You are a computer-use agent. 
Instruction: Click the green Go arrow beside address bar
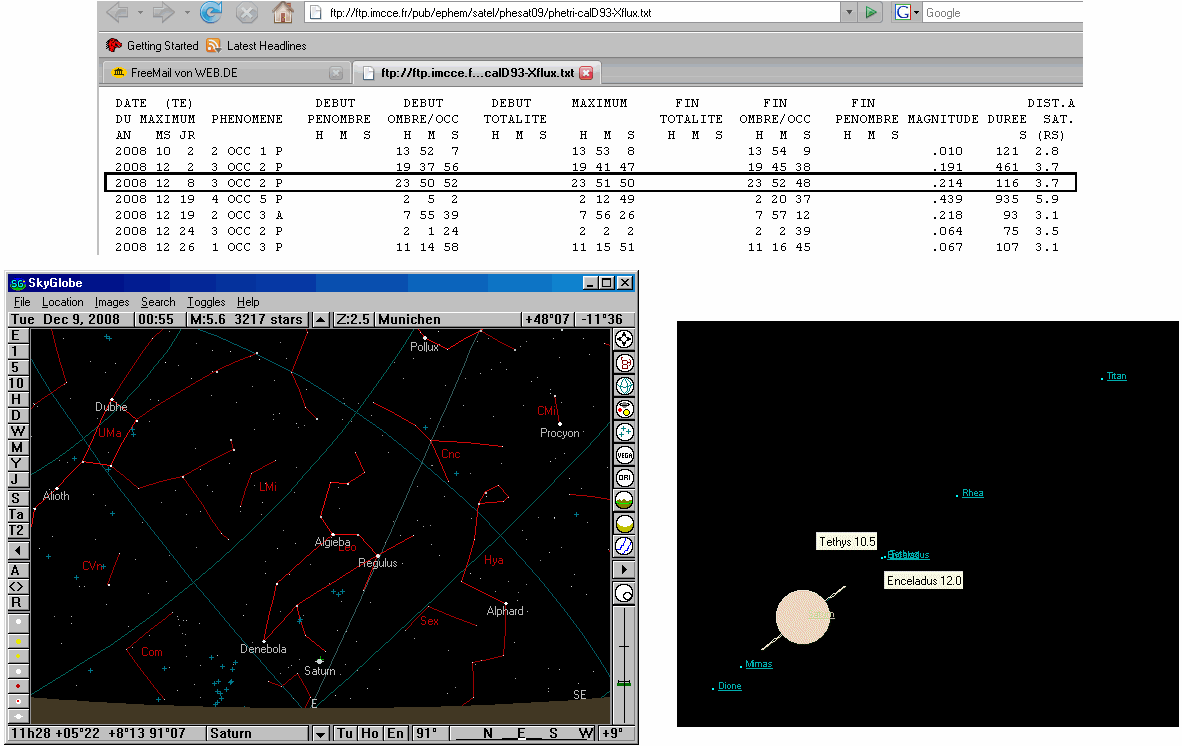(x=872, y=12)
